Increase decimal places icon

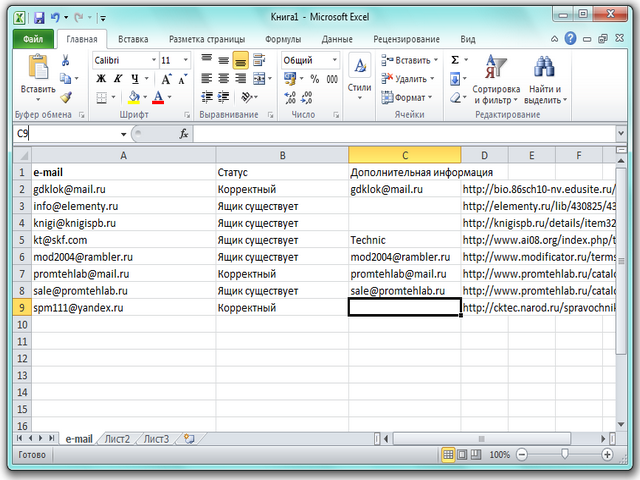click(x=290, y=98)
